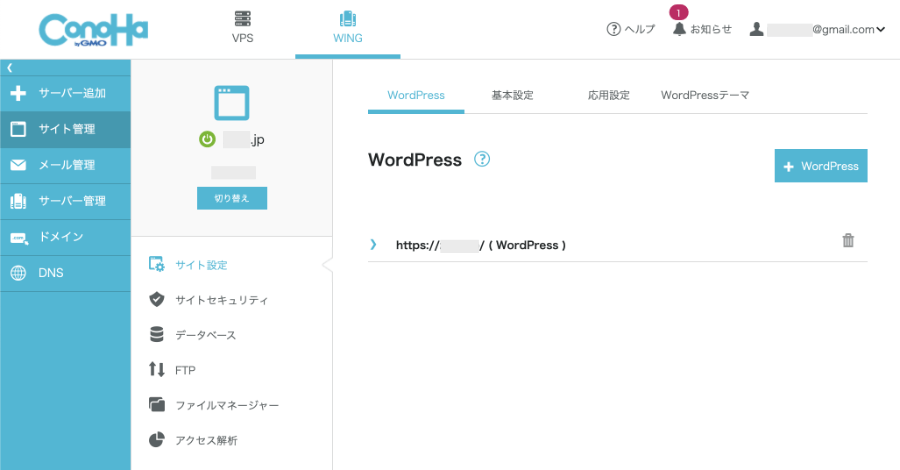Open DNS in sidebar
Screen dimensions: 900x470
pyautogui.click(x=65, y=273)
